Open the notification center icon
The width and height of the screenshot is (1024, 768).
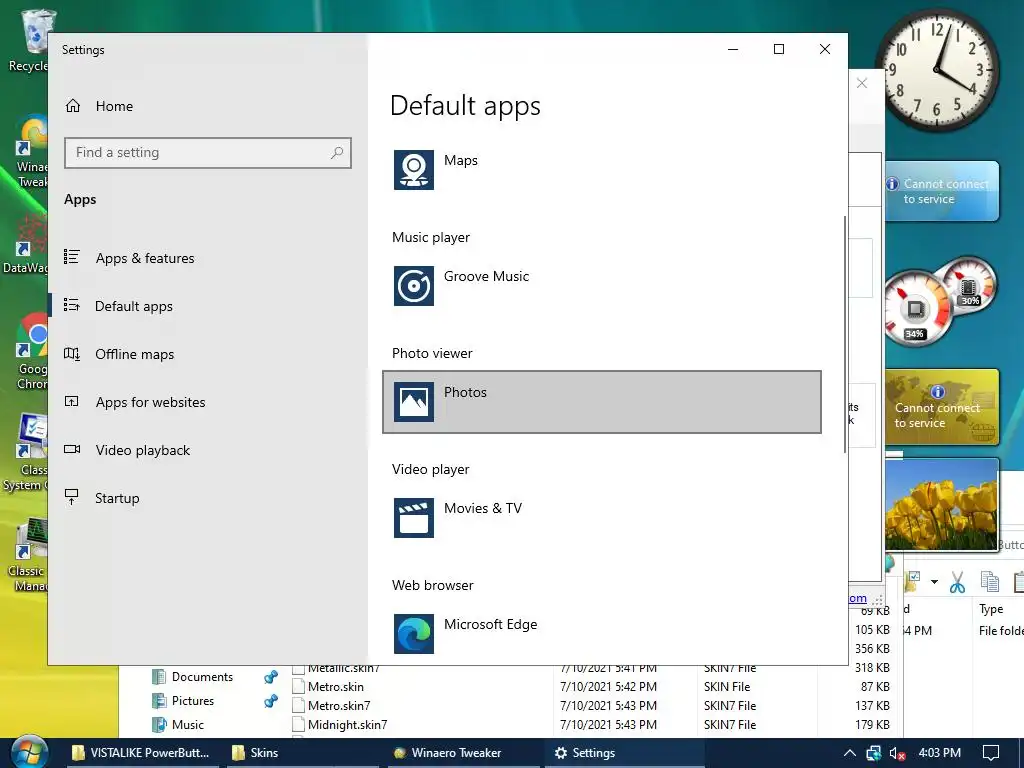(991, 753)
